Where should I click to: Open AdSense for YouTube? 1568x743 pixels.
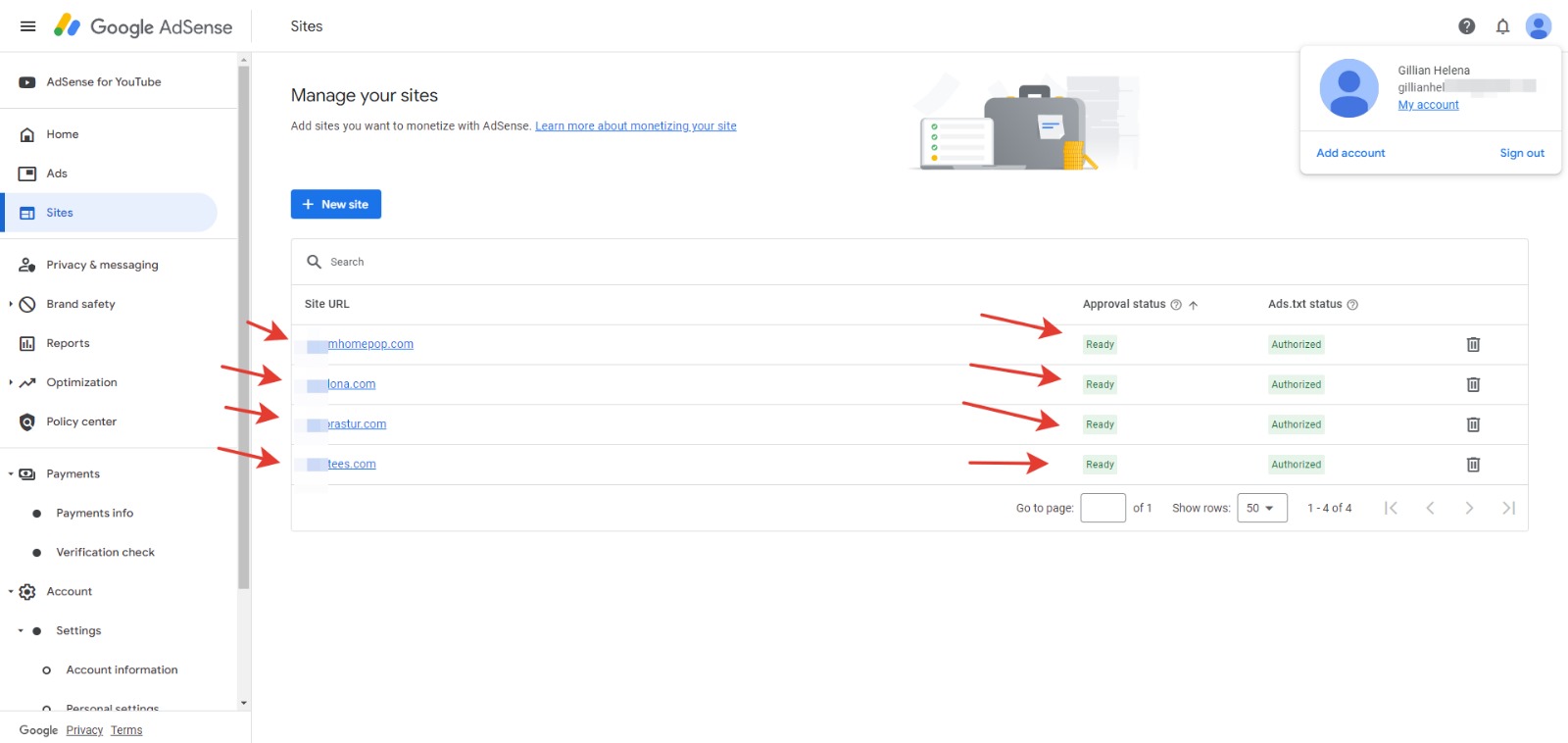pos(104,82)
